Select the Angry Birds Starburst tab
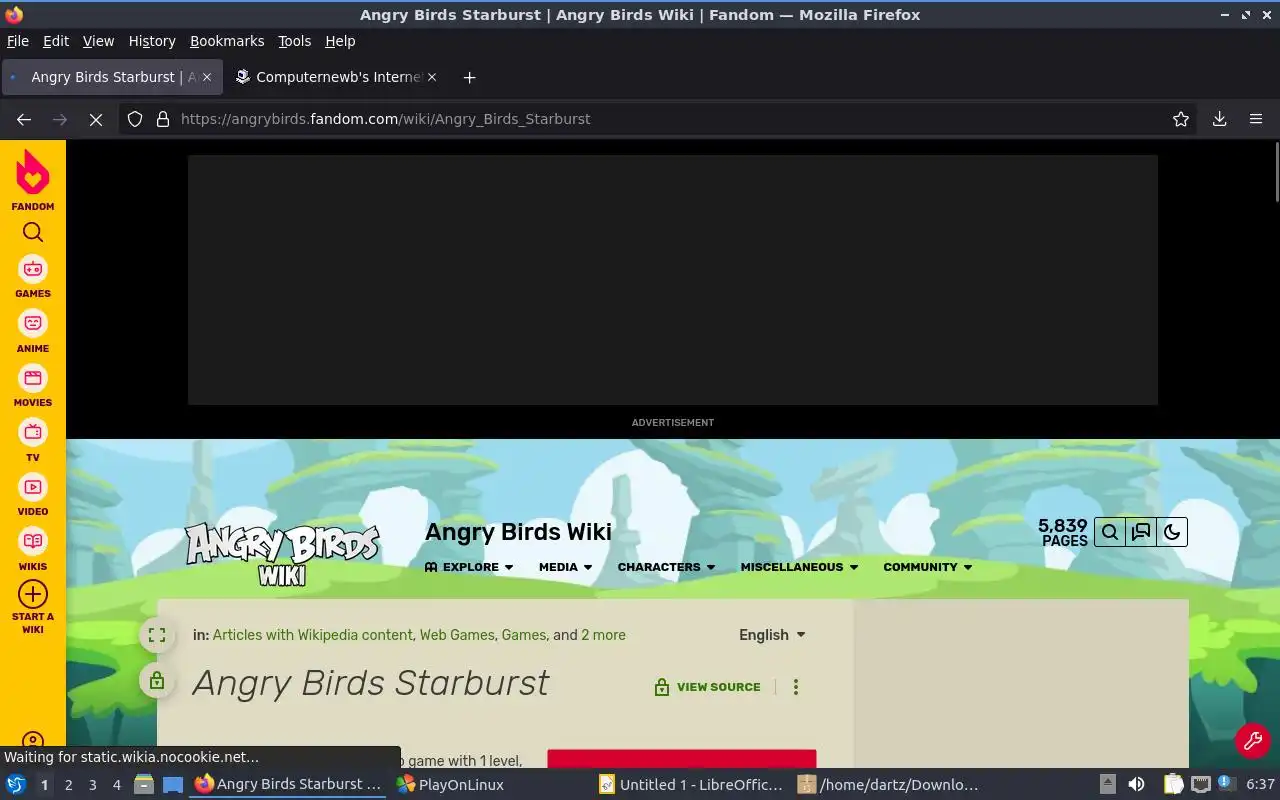 coord(112,77)
